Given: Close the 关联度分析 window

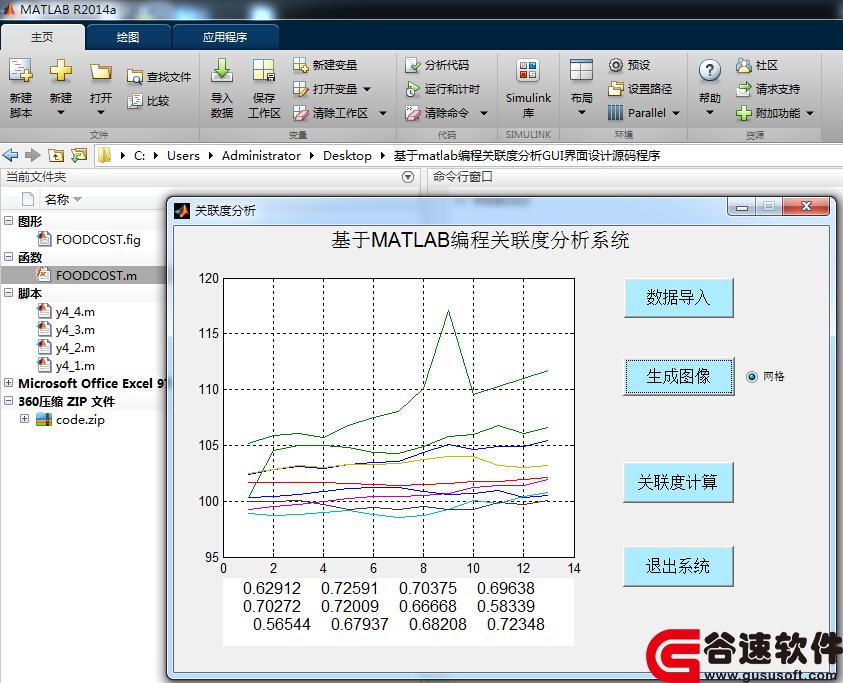Looking at the screenshot, I should point(806,207).
